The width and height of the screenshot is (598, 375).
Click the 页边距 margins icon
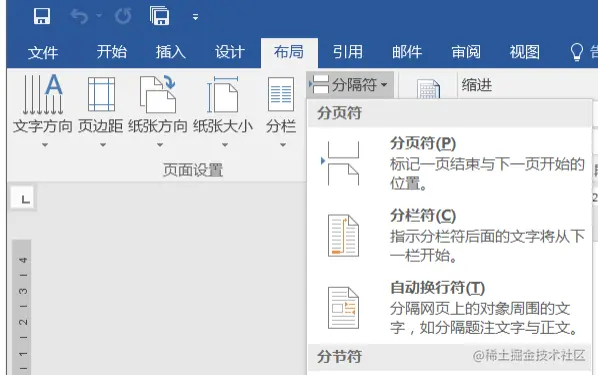tap(101, 94)
